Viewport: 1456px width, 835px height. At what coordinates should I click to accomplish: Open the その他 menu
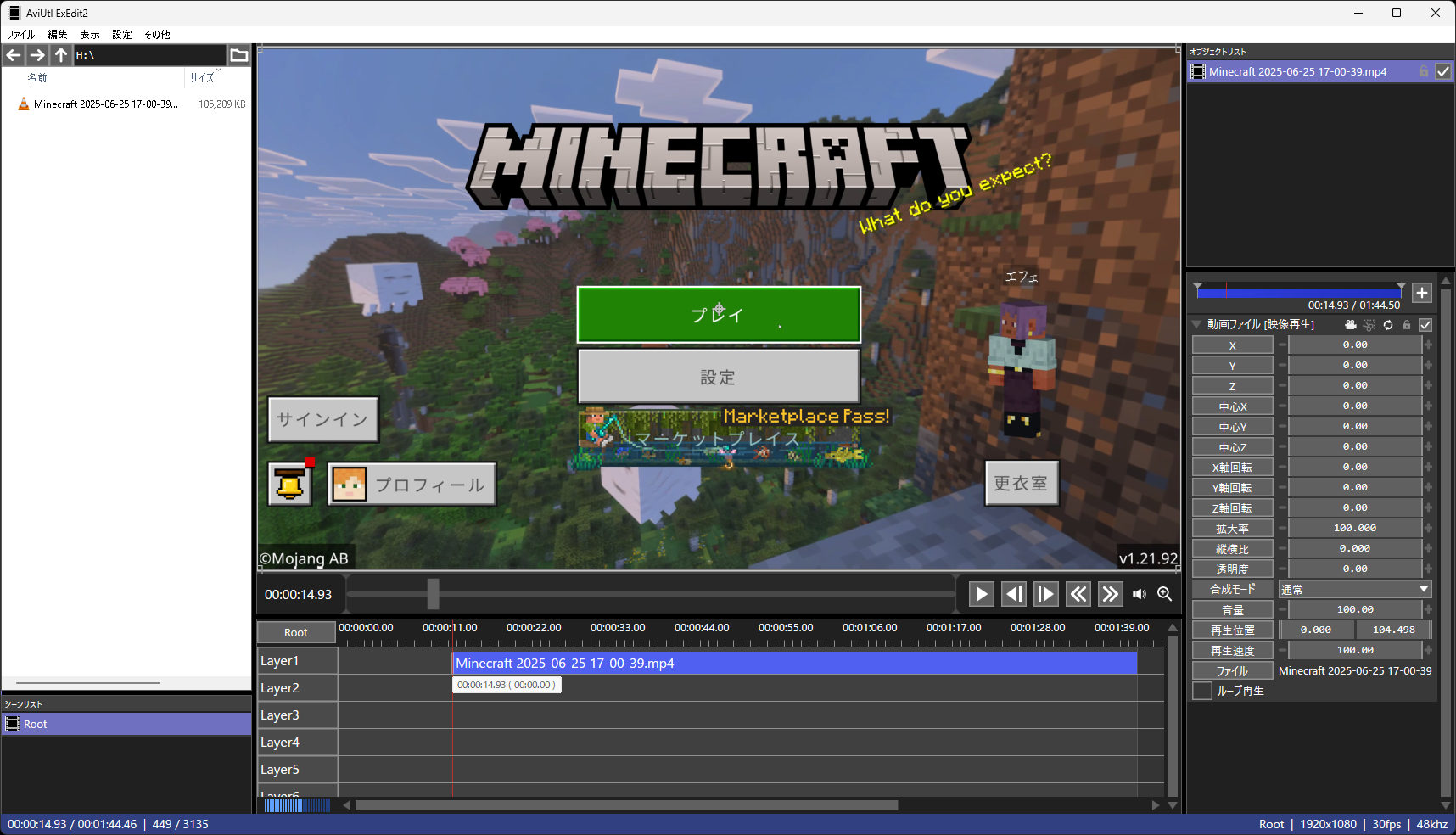pos(157,35)
